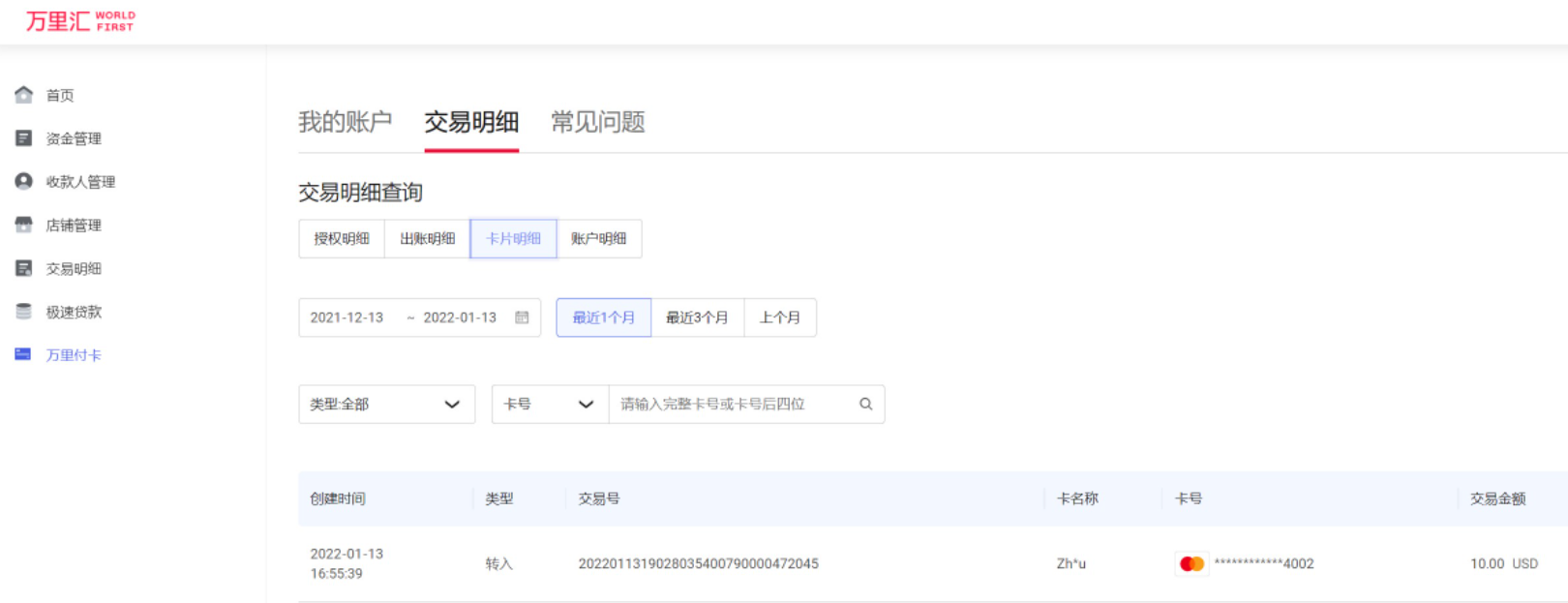Open 收款人管理 in the sidebar
The width and height of the screenshot is (1568, 603).
pyautogui.click(x=80, y=182)
